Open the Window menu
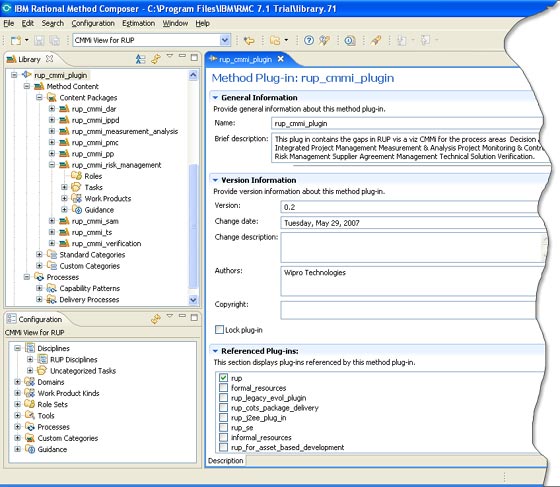The image size is (560, 487). (175, 24)
